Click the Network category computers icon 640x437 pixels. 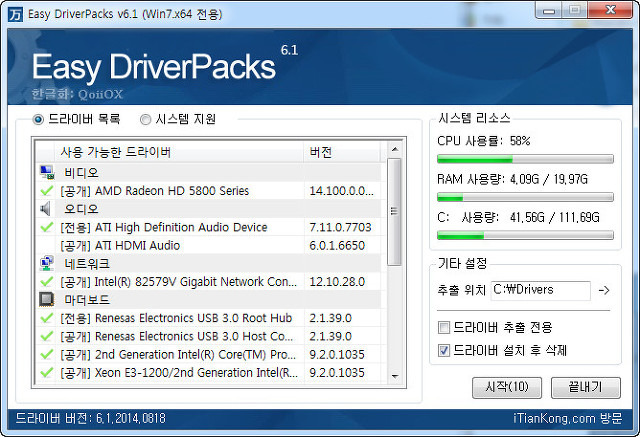(x=47, y=263)
